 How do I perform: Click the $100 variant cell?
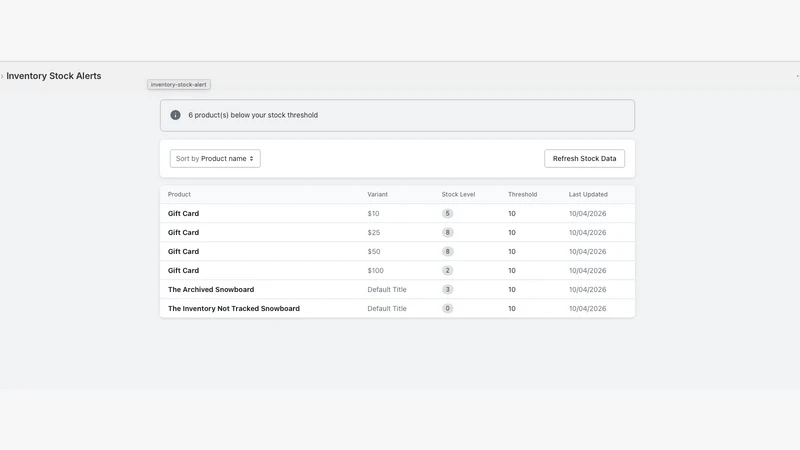point(376,270)
